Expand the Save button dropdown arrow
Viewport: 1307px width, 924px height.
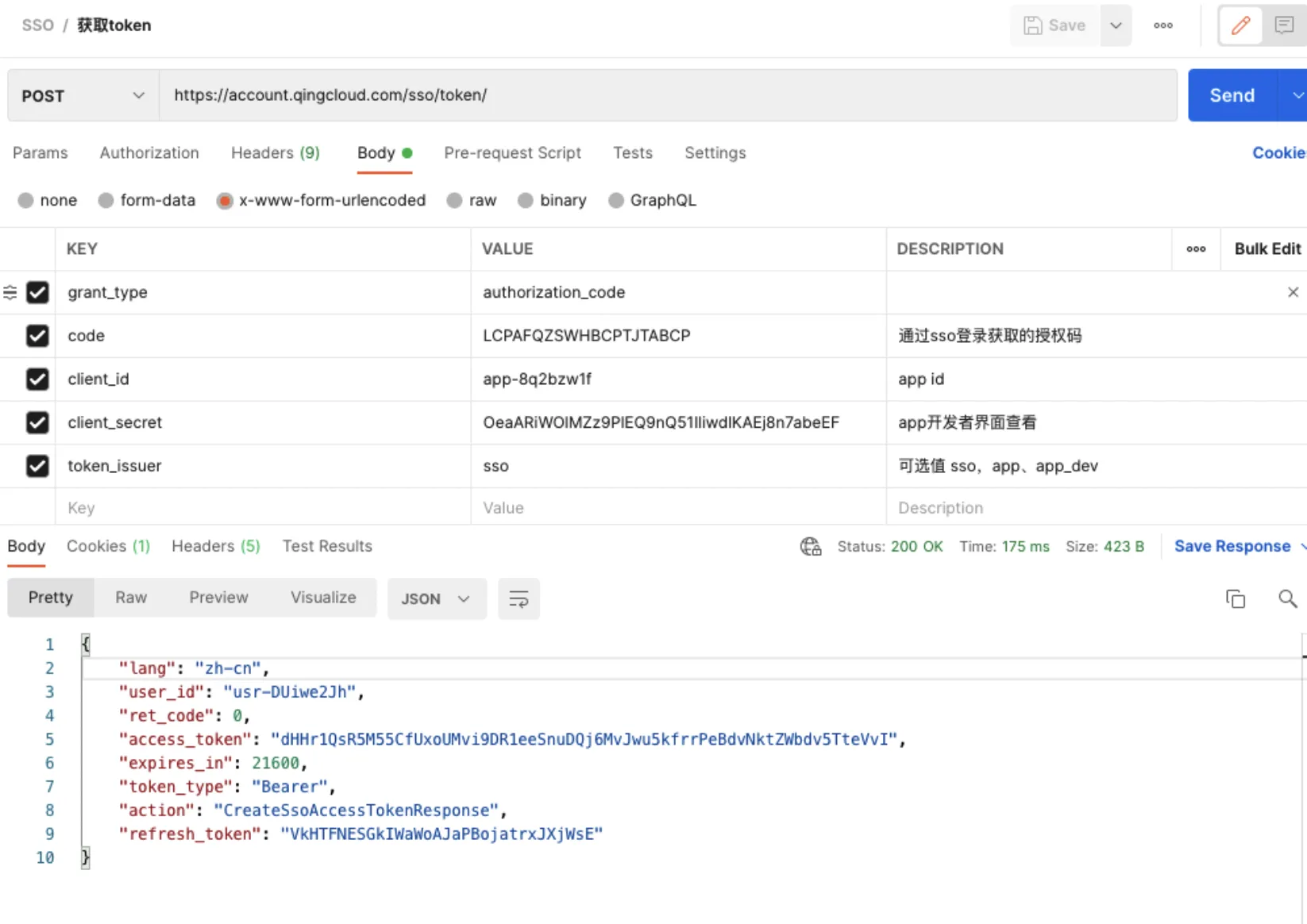pos(1115,25)
